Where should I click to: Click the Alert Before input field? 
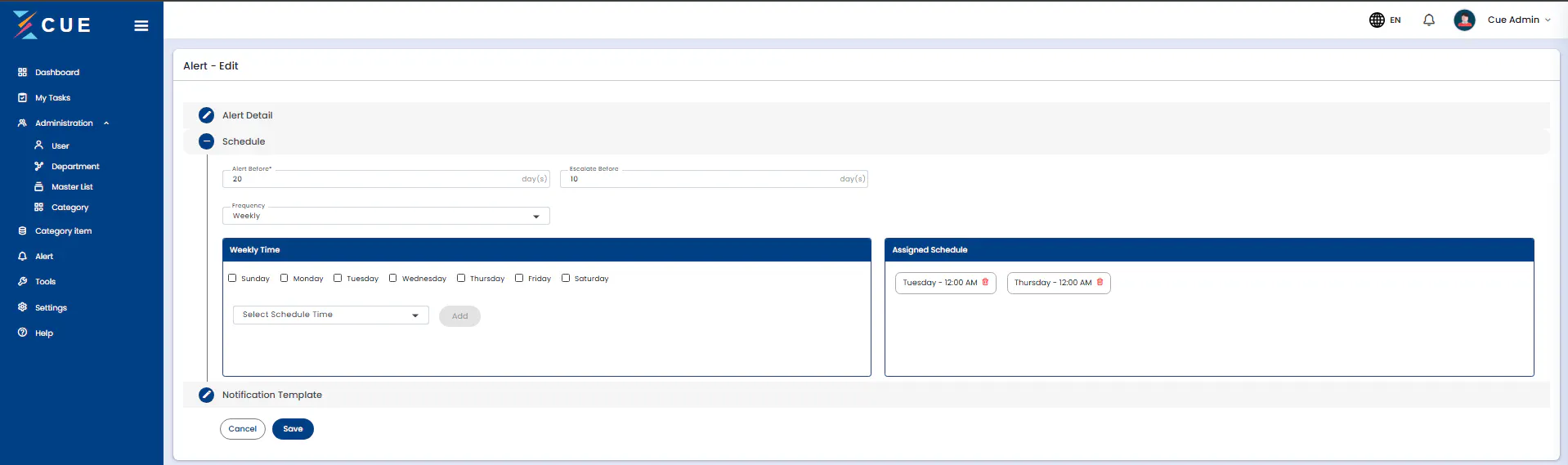[x=386, y=179]
